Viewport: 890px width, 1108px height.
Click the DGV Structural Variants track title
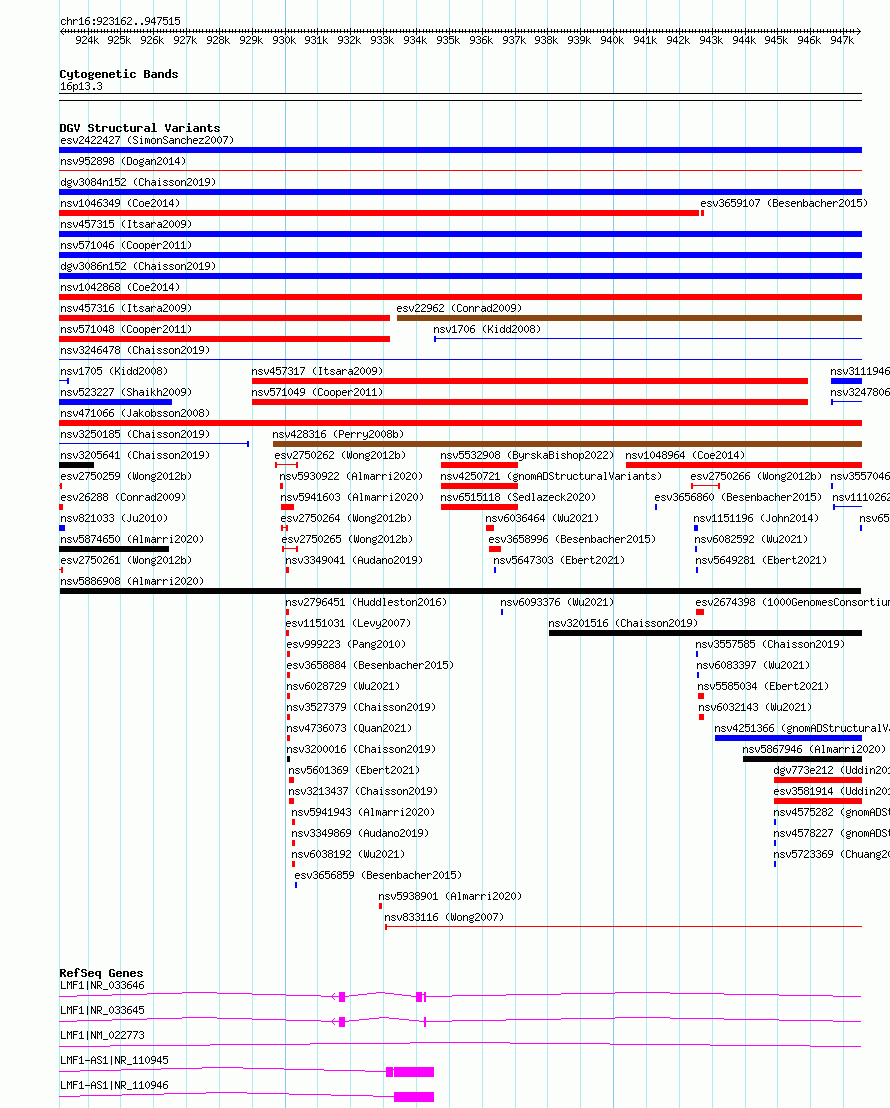140,128
